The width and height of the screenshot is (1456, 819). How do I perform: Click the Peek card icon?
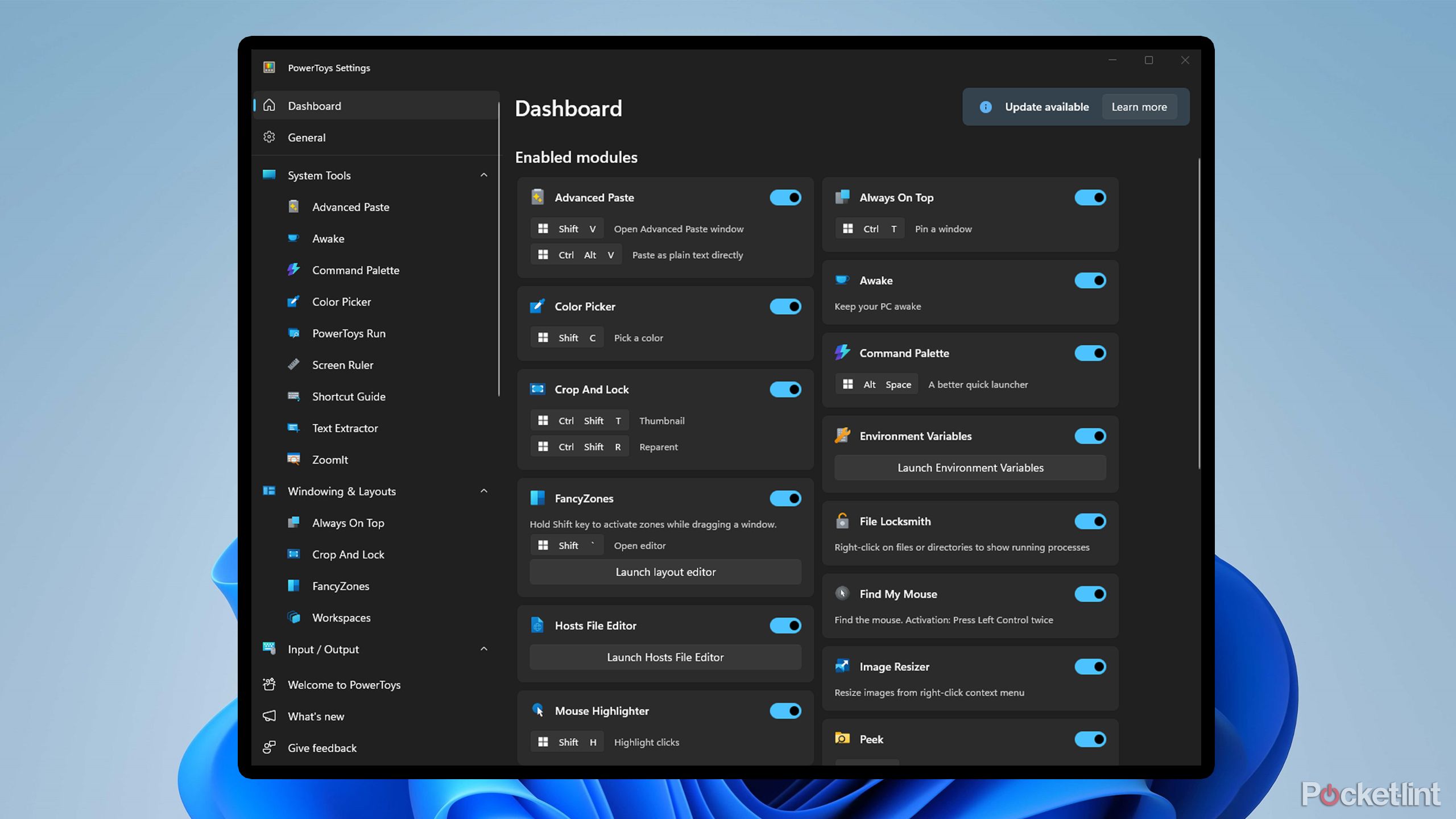tap(842, 739)
